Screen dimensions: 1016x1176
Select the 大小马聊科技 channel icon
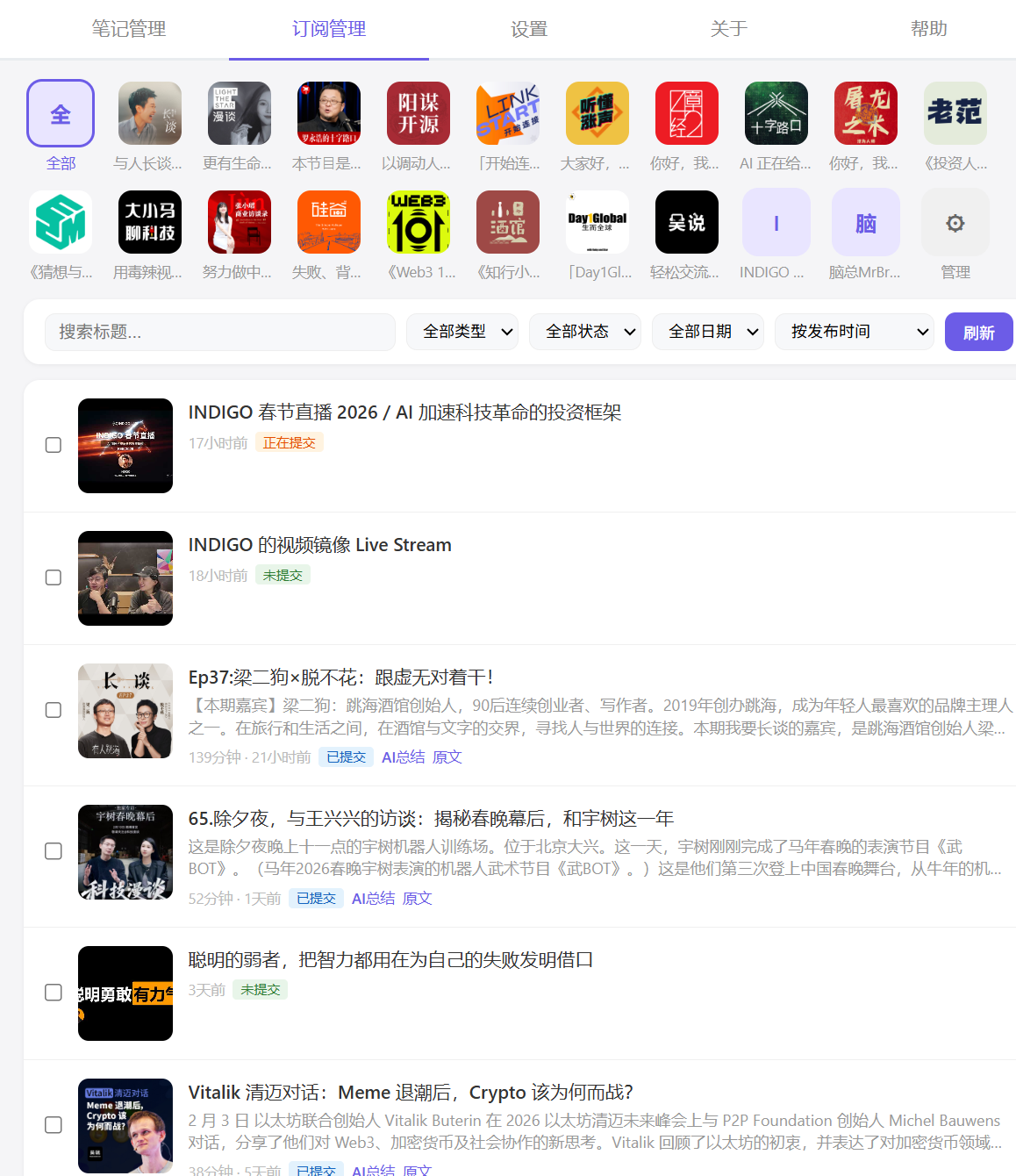pyautogui.click(x=149, y=222)
